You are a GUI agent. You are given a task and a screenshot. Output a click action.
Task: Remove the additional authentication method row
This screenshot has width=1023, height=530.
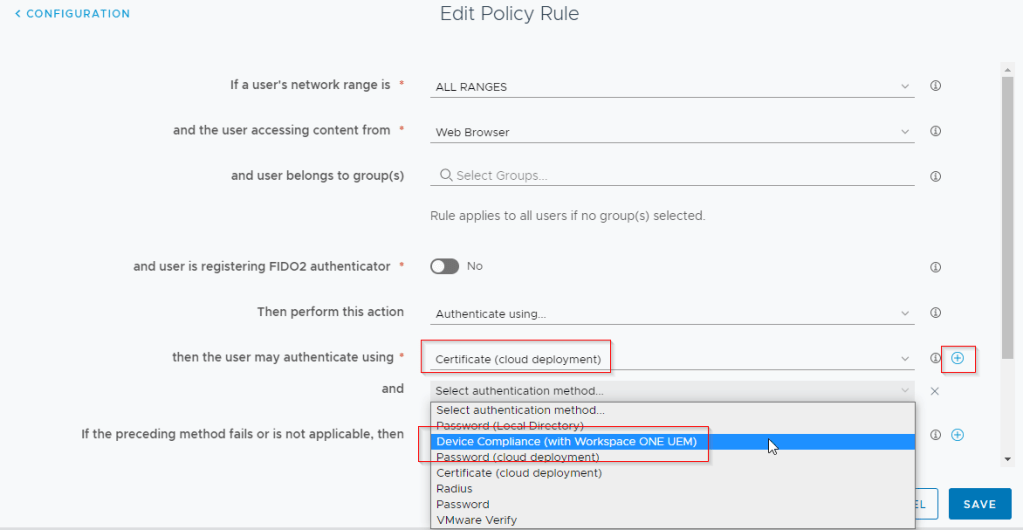935,391
